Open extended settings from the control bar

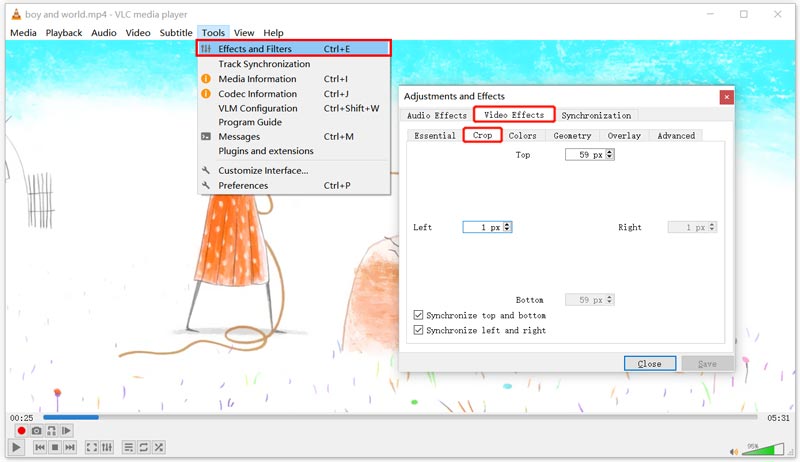point(107,447)
